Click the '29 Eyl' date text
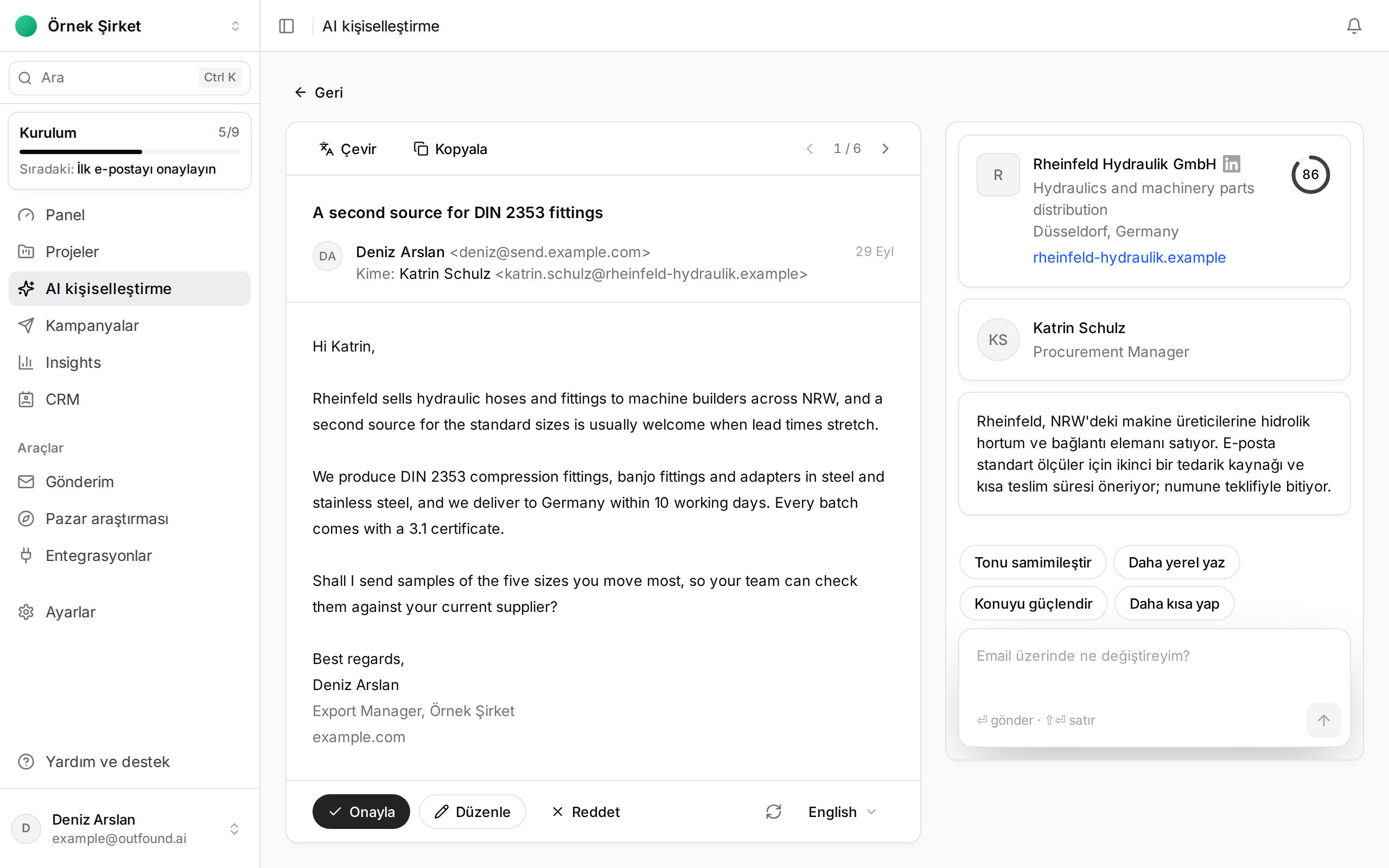Viewport: 1389px width, 868px height. tap(874, 251)
